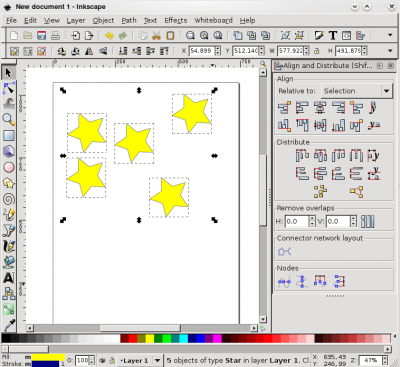Click Make horizontal gaps equal icon
Screen dimensions: 400x367
(x=356, y=155)
